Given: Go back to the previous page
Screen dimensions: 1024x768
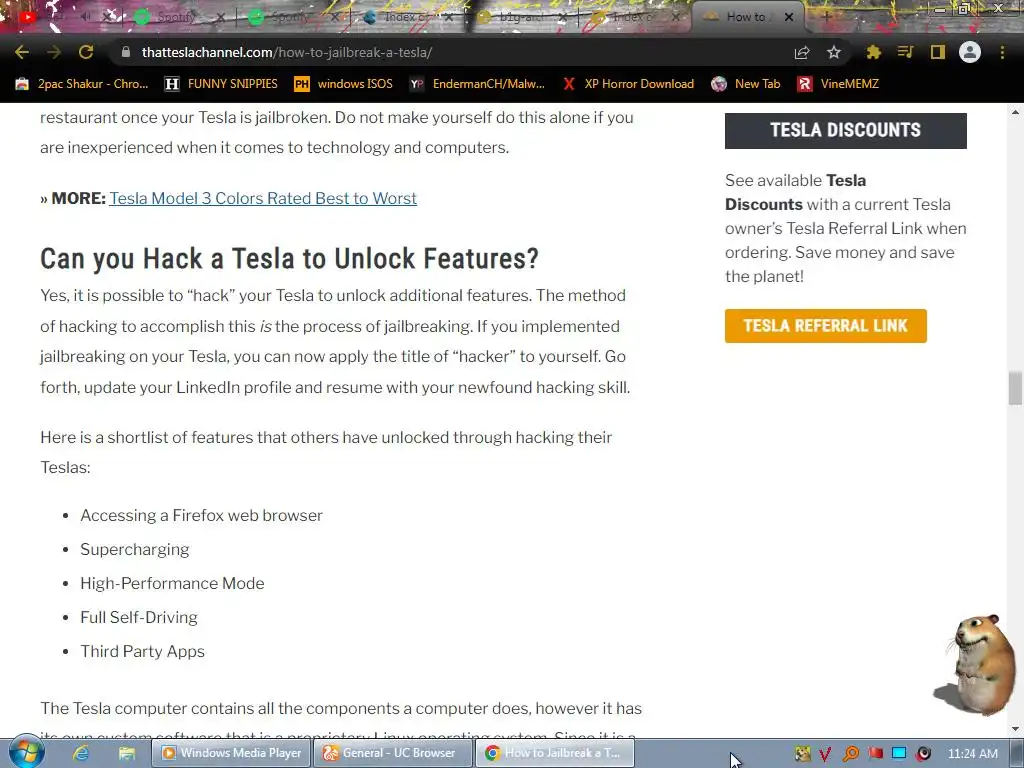Looking at the screenshot, I should [22, 52].
